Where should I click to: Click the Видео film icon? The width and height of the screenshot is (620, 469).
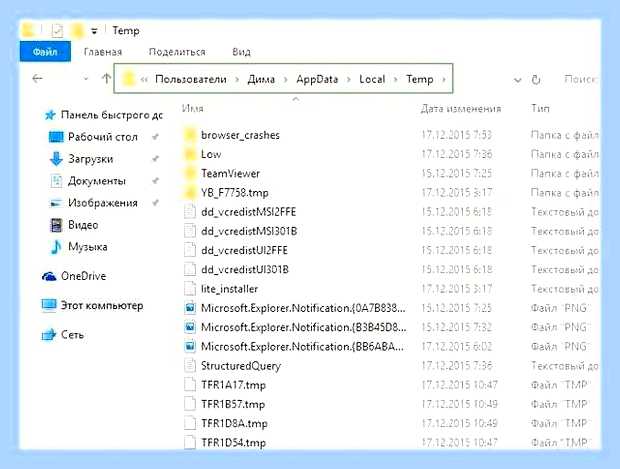tap(56, 225)
